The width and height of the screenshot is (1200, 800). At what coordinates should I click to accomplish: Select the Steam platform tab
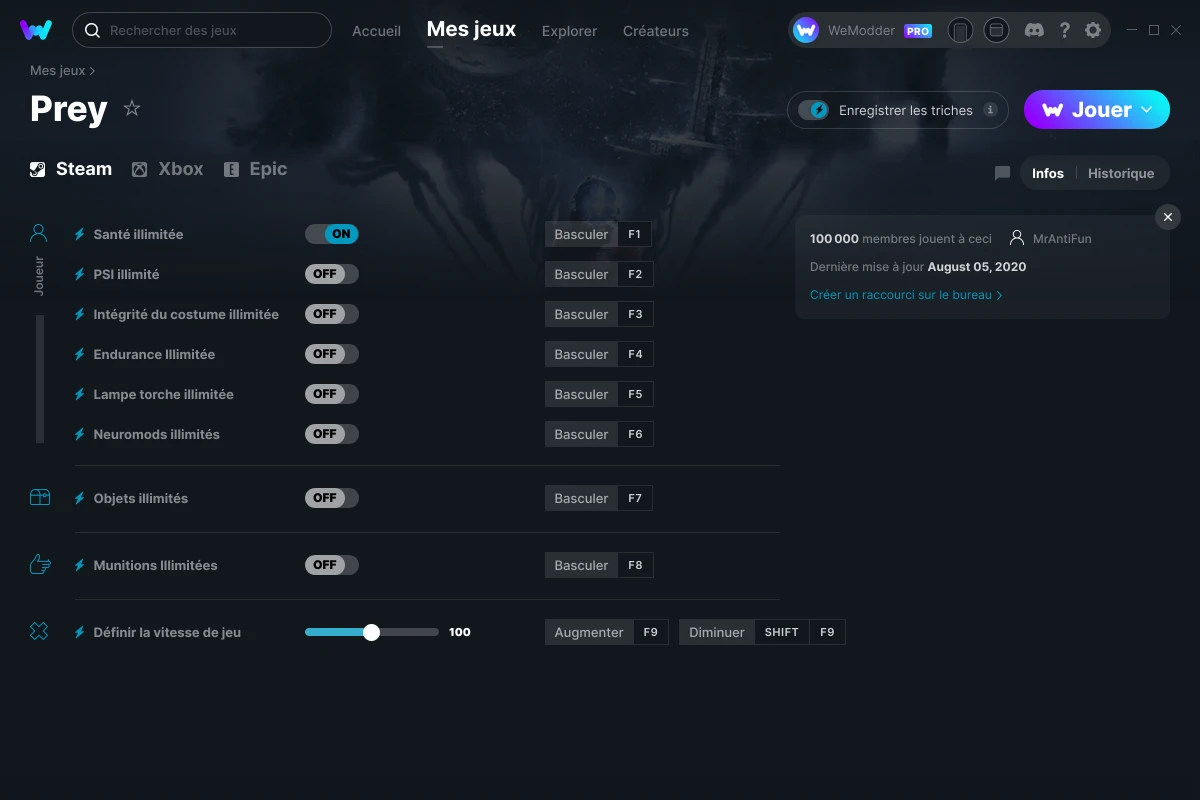point(71,169)
